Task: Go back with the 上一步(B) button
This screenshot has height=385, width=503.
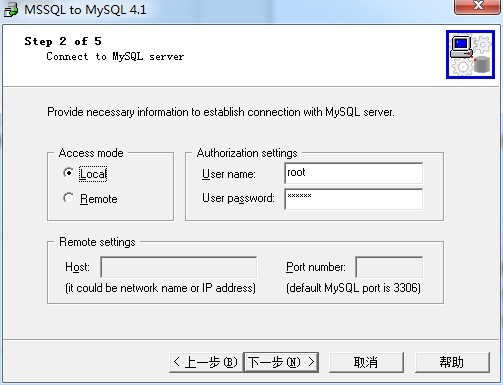Action: click(206, 362)
